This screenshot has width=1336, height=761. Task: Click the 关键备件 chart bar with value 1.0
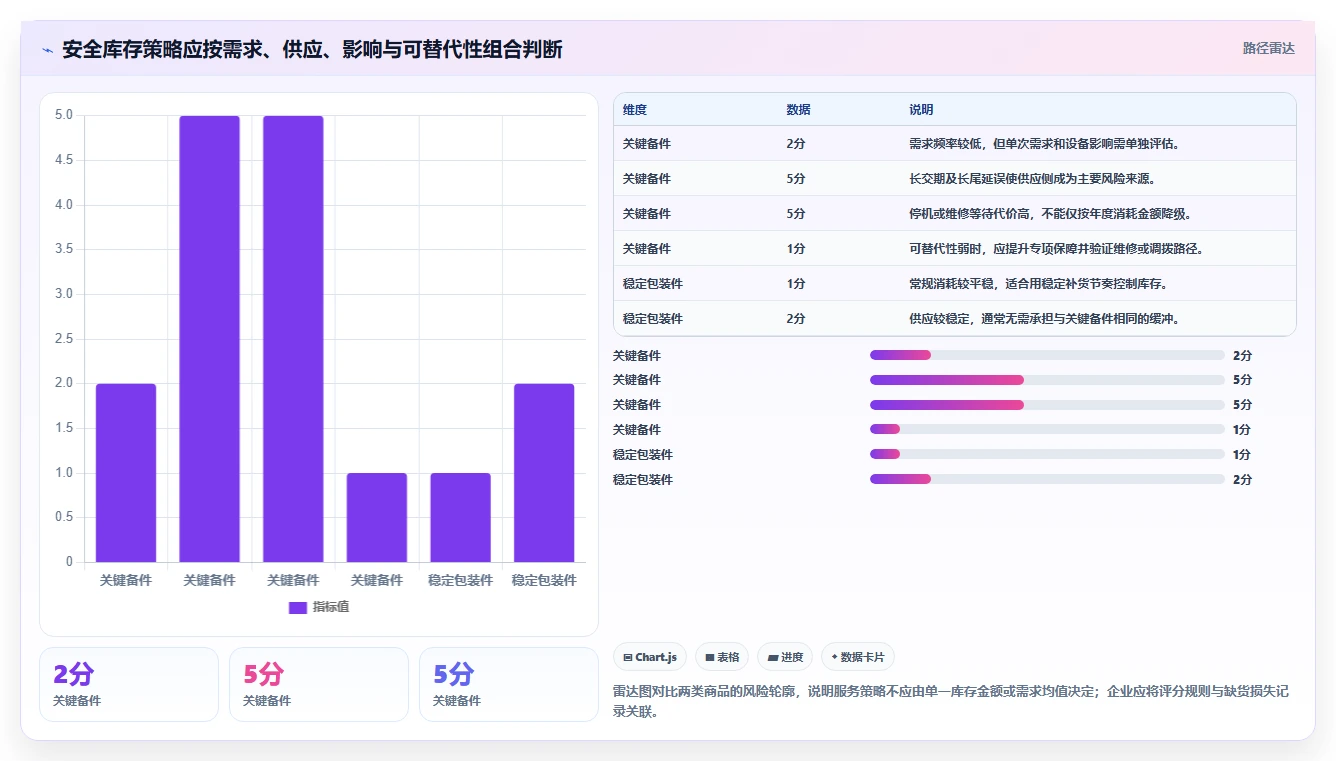pyautogui.click(x=377, y=517)
